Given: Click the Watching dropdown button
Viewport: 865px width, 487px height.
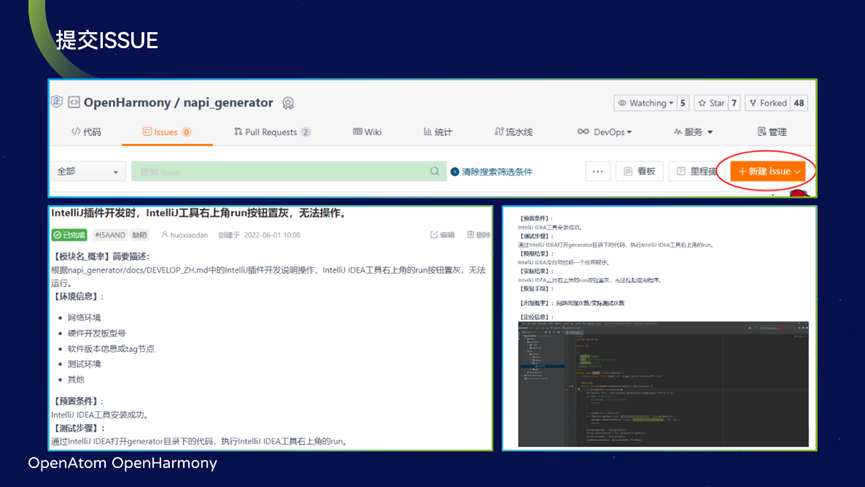Looking at the screenshot, I should [645, 103].
